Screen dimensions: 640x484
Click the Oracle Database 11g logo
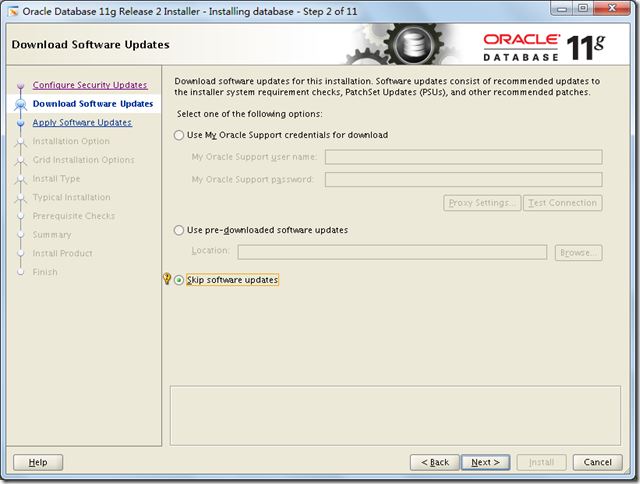[544, 48]
